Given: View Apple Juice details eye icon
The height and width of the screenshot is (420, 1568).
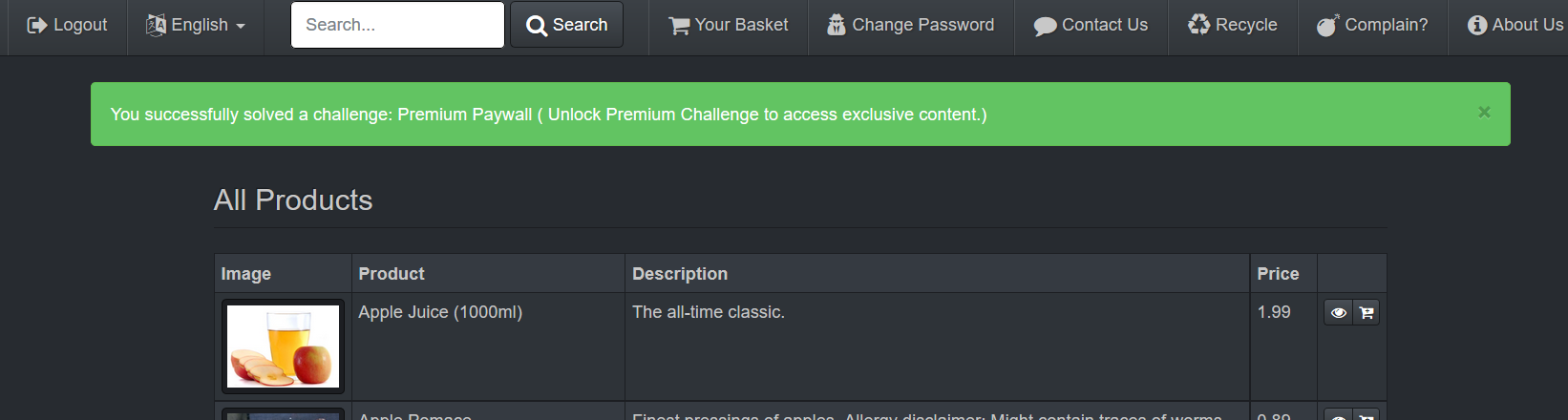Looking at the screenshot, I should (1339, 312).
